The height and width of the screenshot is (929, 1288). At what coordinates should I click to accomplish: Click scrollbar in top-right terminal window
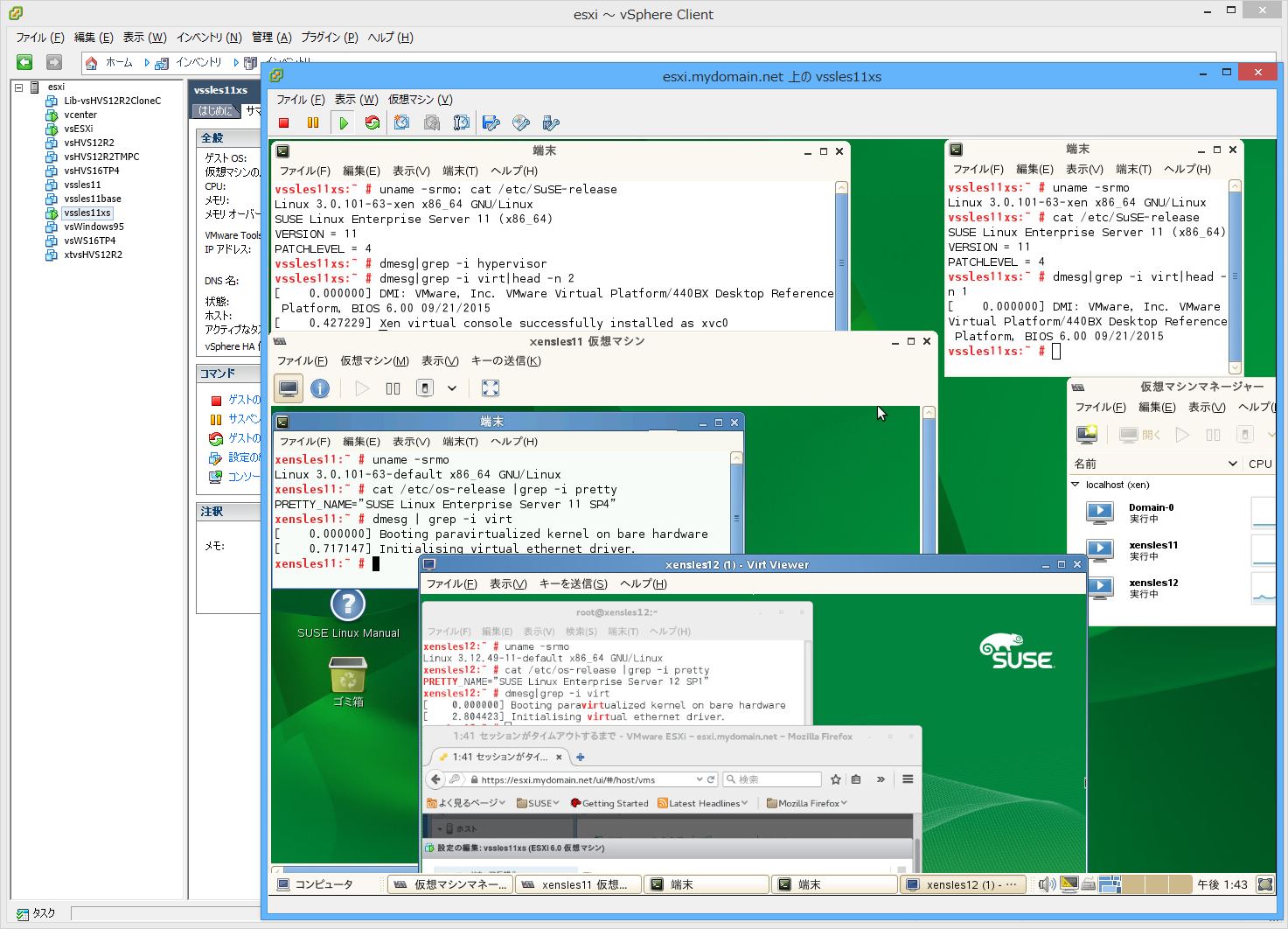tap(1235, 276)
